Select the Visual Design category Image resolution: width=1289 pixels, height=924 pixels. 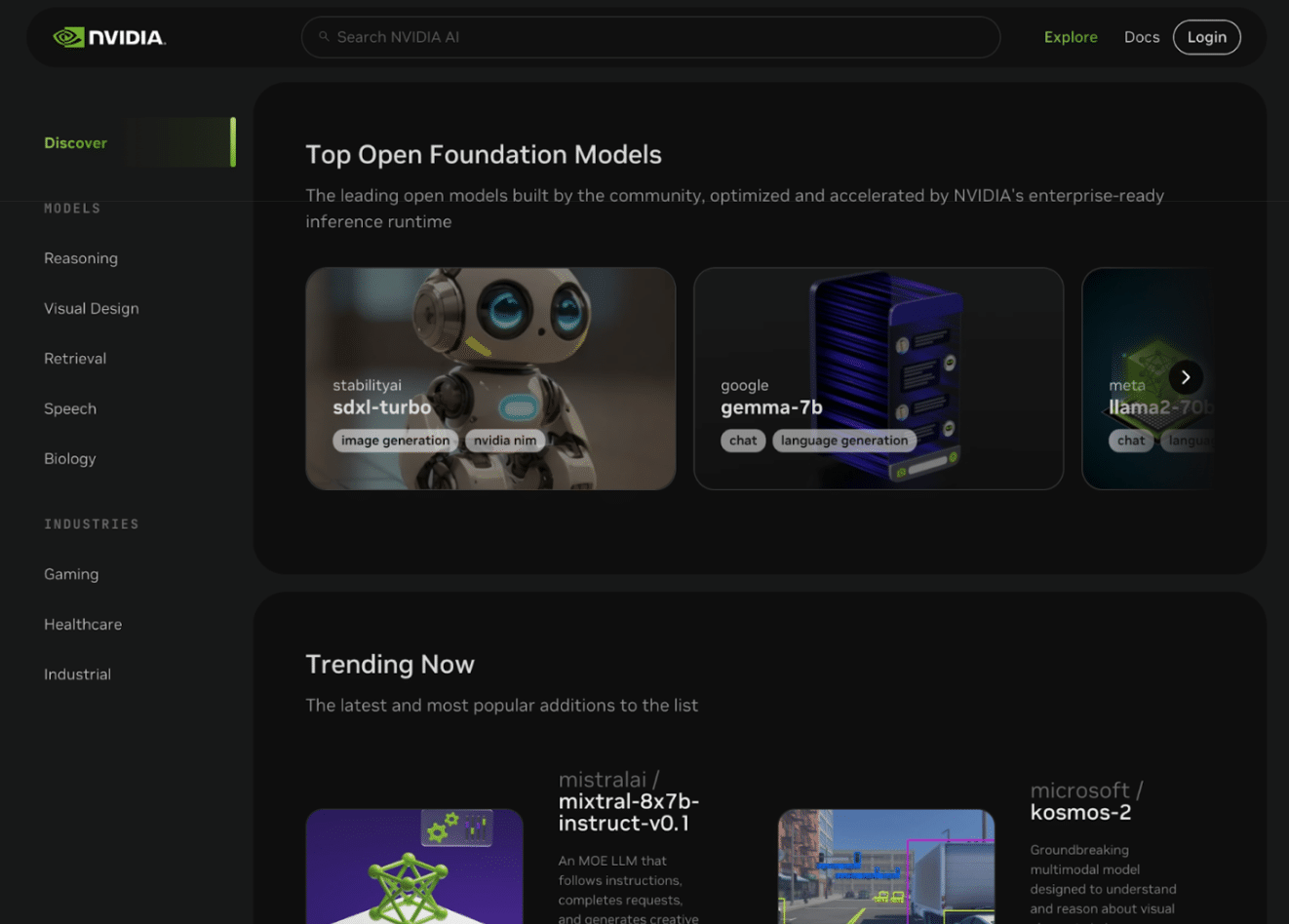click(92, 308)
